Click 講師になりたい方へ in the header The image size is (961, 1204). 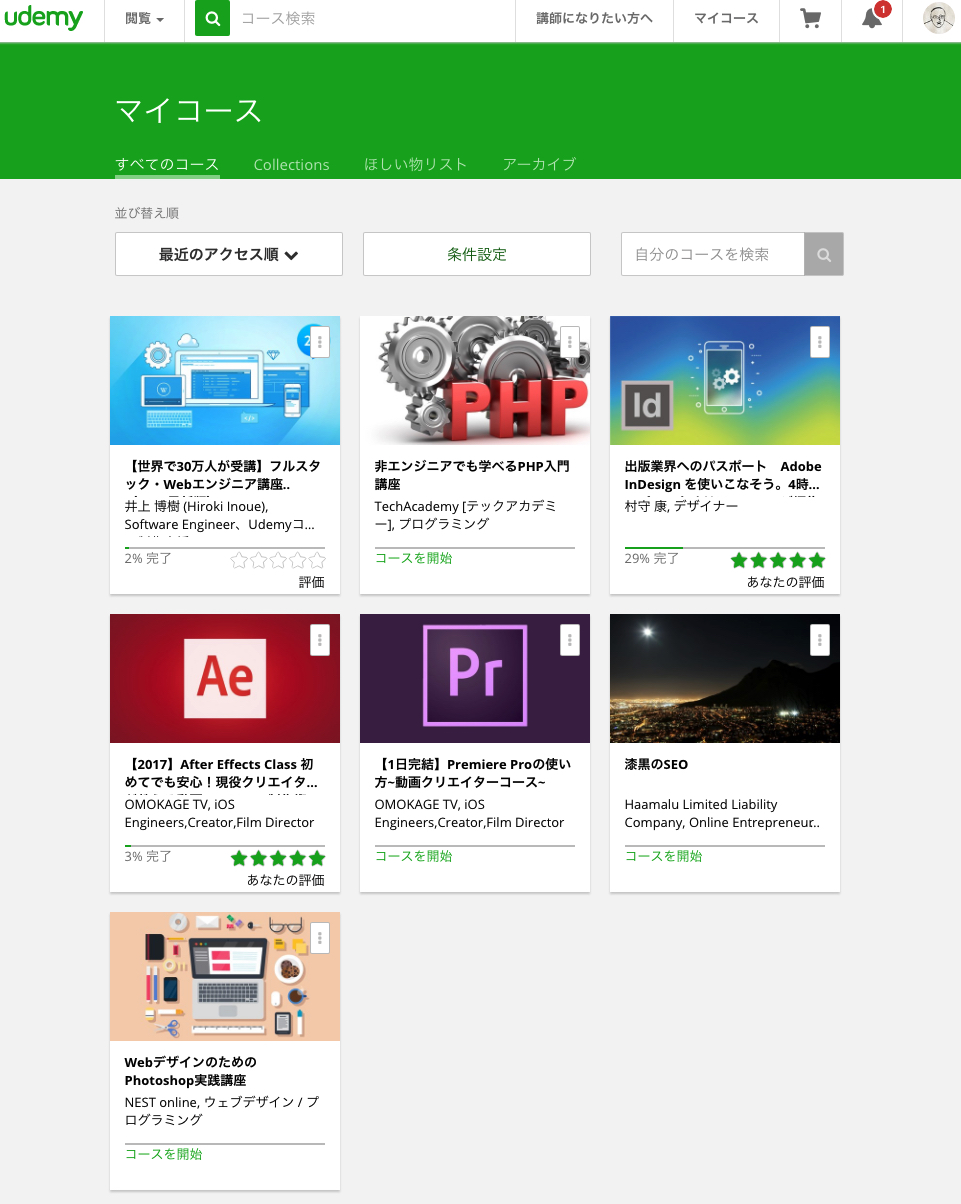coord(594,19)
